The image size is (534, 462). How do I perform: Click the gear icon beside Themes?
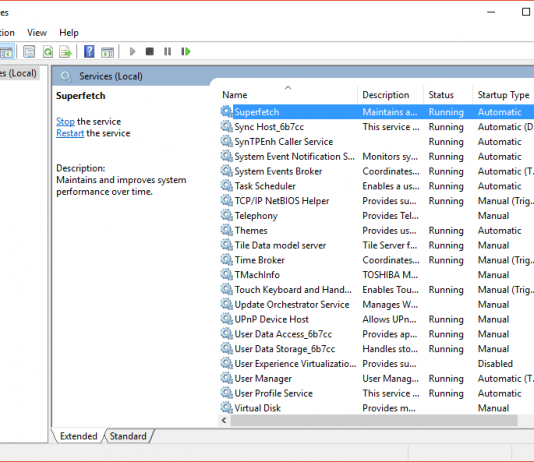click(226, 230)
